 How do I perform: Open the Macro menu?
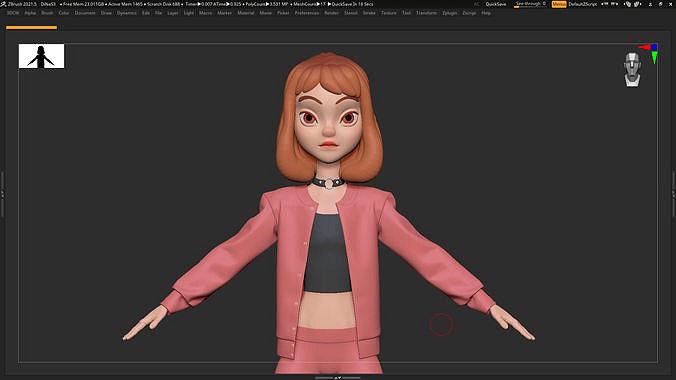click(206, 13)
